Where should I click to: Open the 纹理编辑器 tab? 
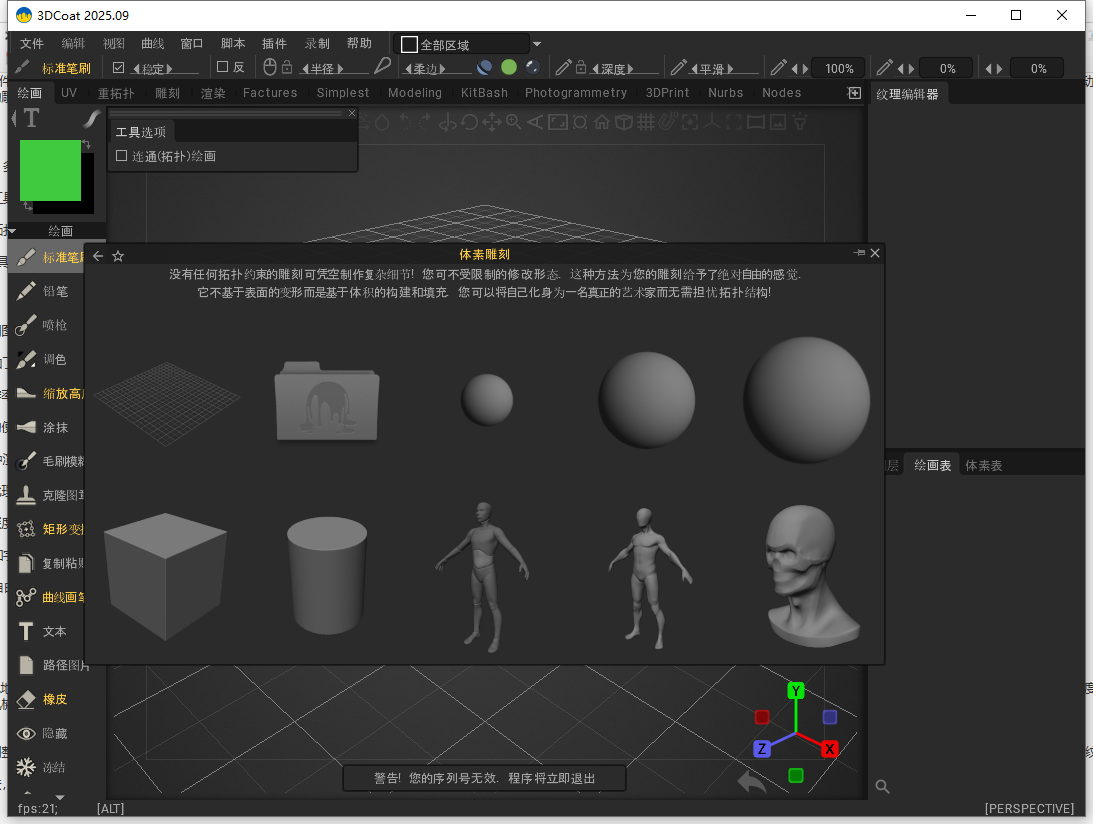(x=908, y=92)
